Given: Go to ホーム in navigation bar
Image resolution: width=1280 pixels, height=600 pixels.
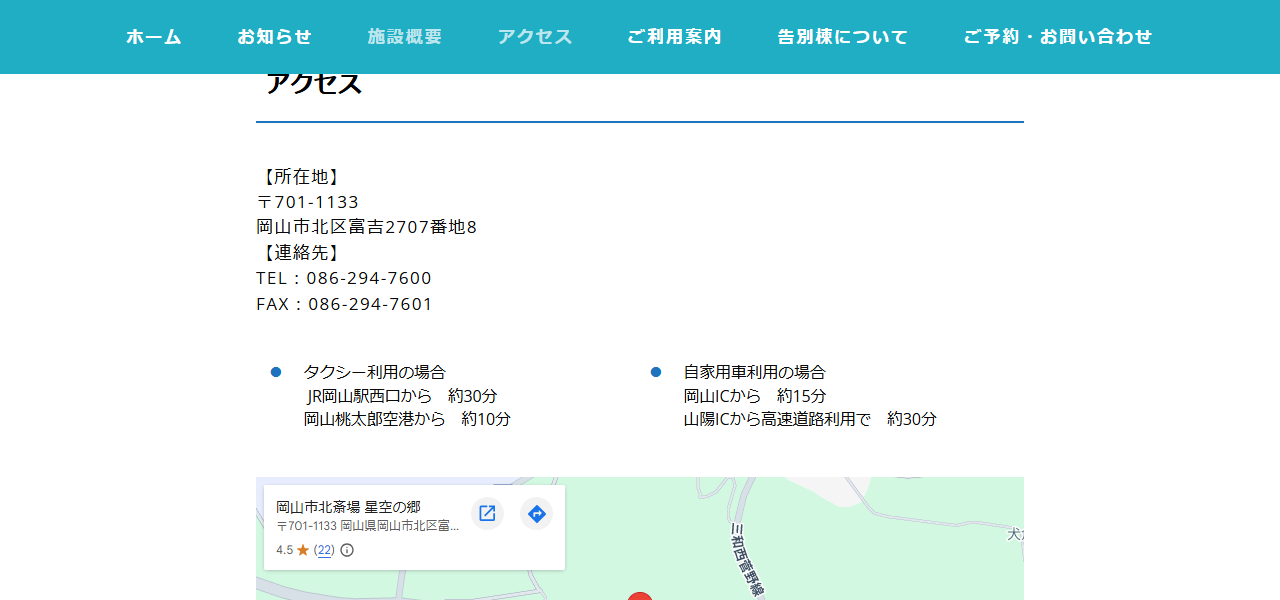Looking at the screenshot, I should (154, 37).
